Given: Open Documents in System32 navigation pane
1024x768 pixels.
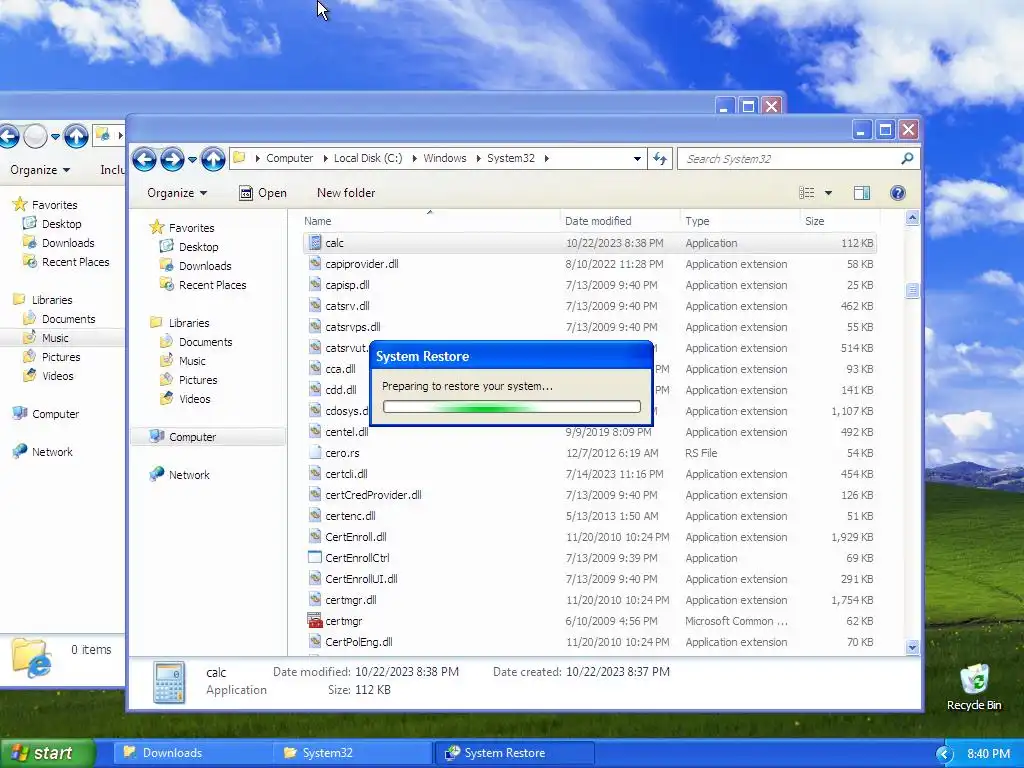Looking at the screenshot, I should coord(206,342).
